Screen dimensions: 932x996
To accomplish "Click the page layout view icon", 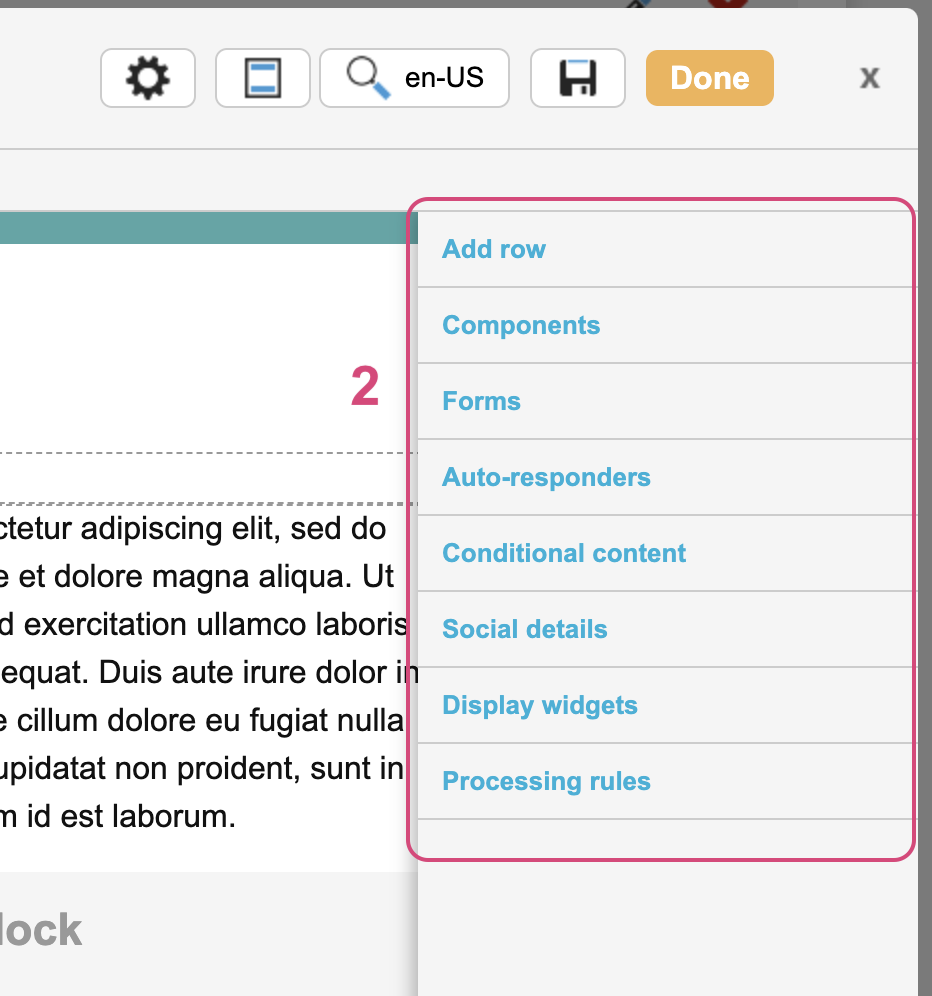I will [262, 78].
